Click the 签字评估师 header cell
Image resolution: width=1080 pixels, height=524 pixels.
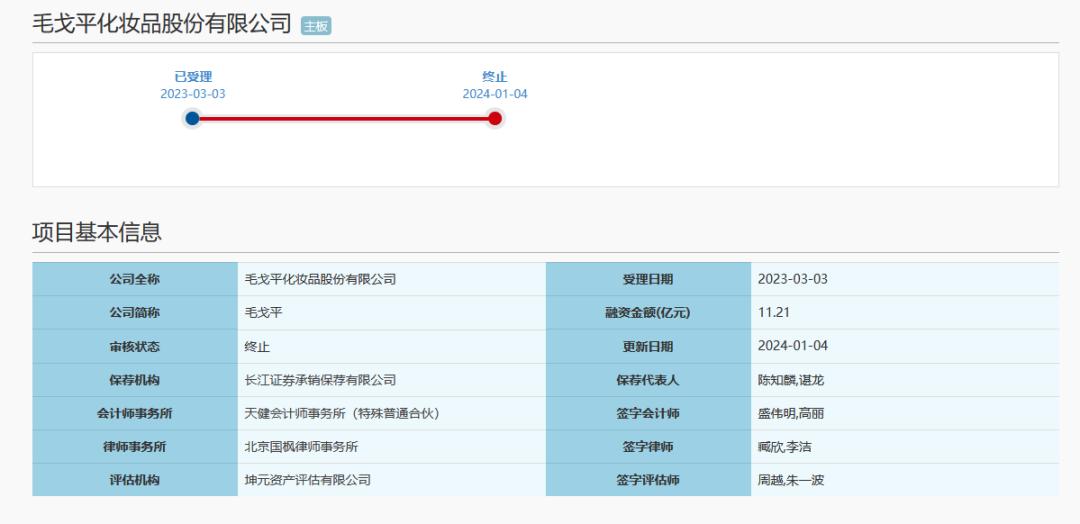coord(648,480)
